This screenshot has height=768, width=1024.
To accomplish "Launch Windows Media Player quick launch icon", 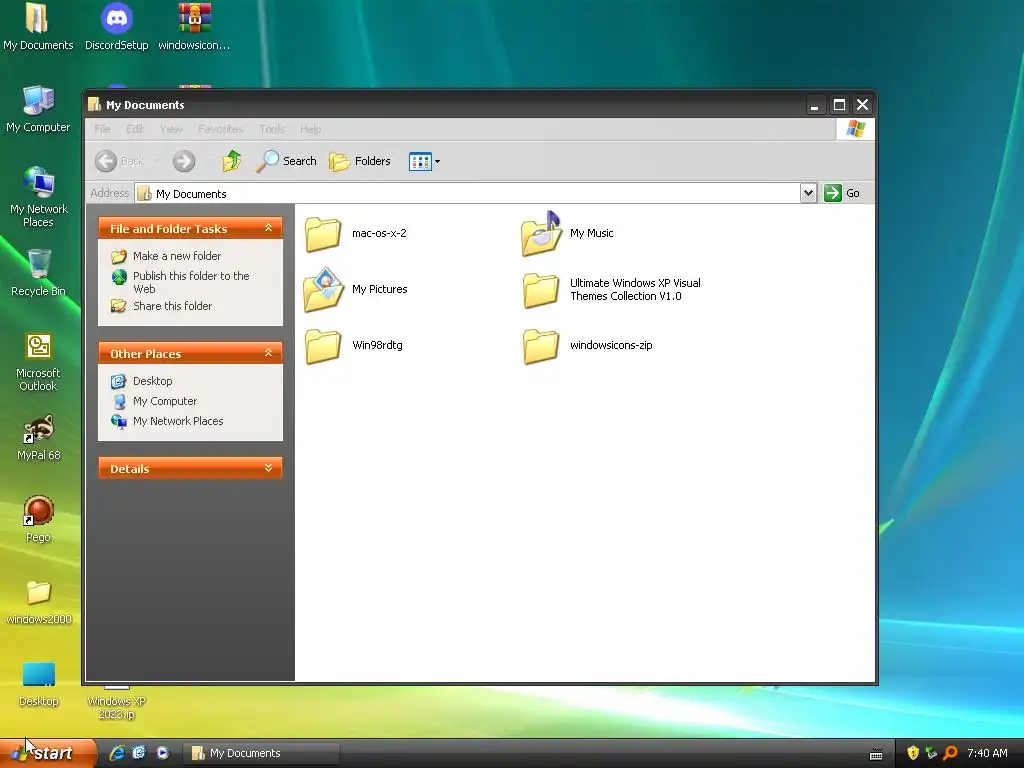I will pyautogui.click(x=162, y=753).
